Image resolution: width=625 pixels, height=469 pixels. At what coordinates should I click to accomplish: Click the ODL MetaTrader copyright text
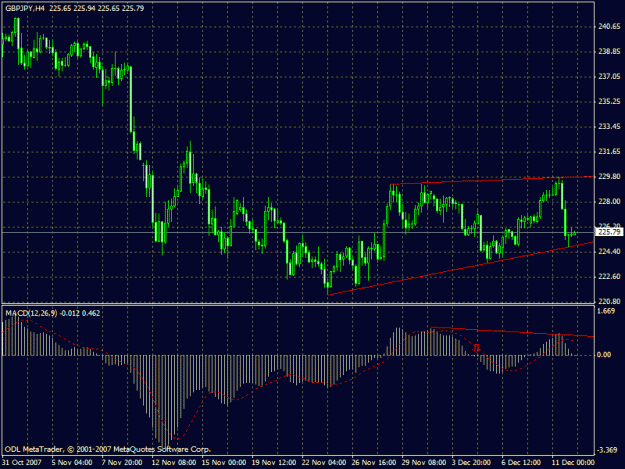point(108,449)
